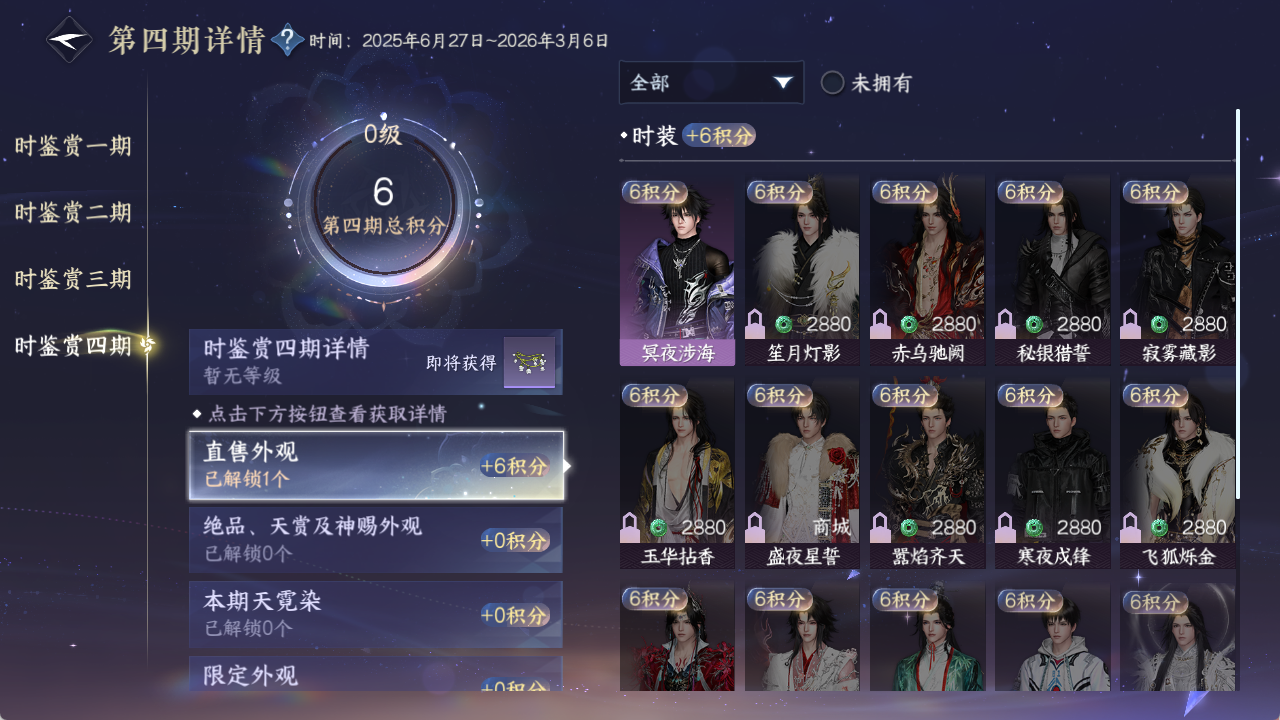Click the 时鉴赏四期详情 panel
This screenshot has width=1280, height=720.
coord(376,362)
